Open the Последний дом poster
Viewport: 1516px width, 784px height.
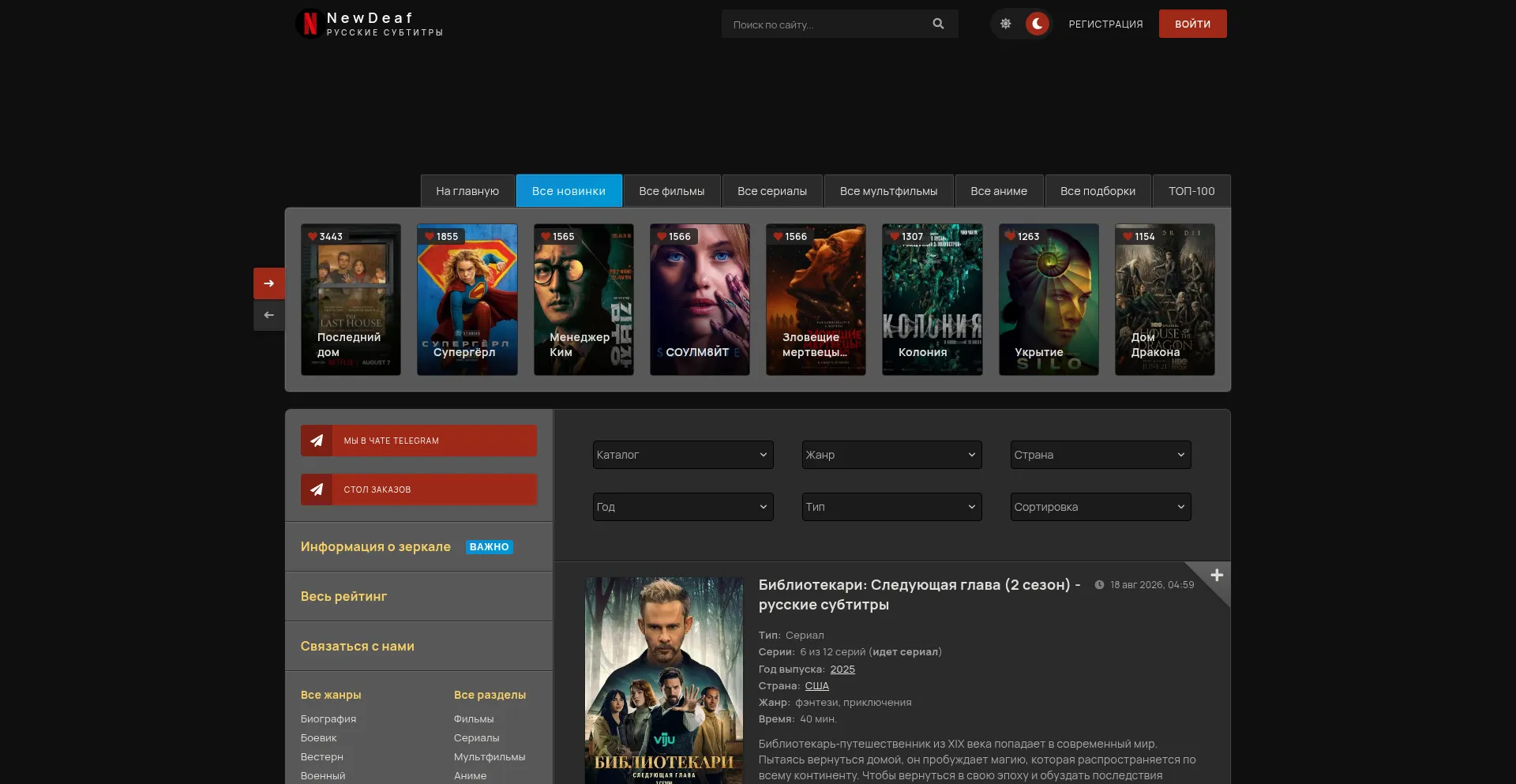coord(351,299)
